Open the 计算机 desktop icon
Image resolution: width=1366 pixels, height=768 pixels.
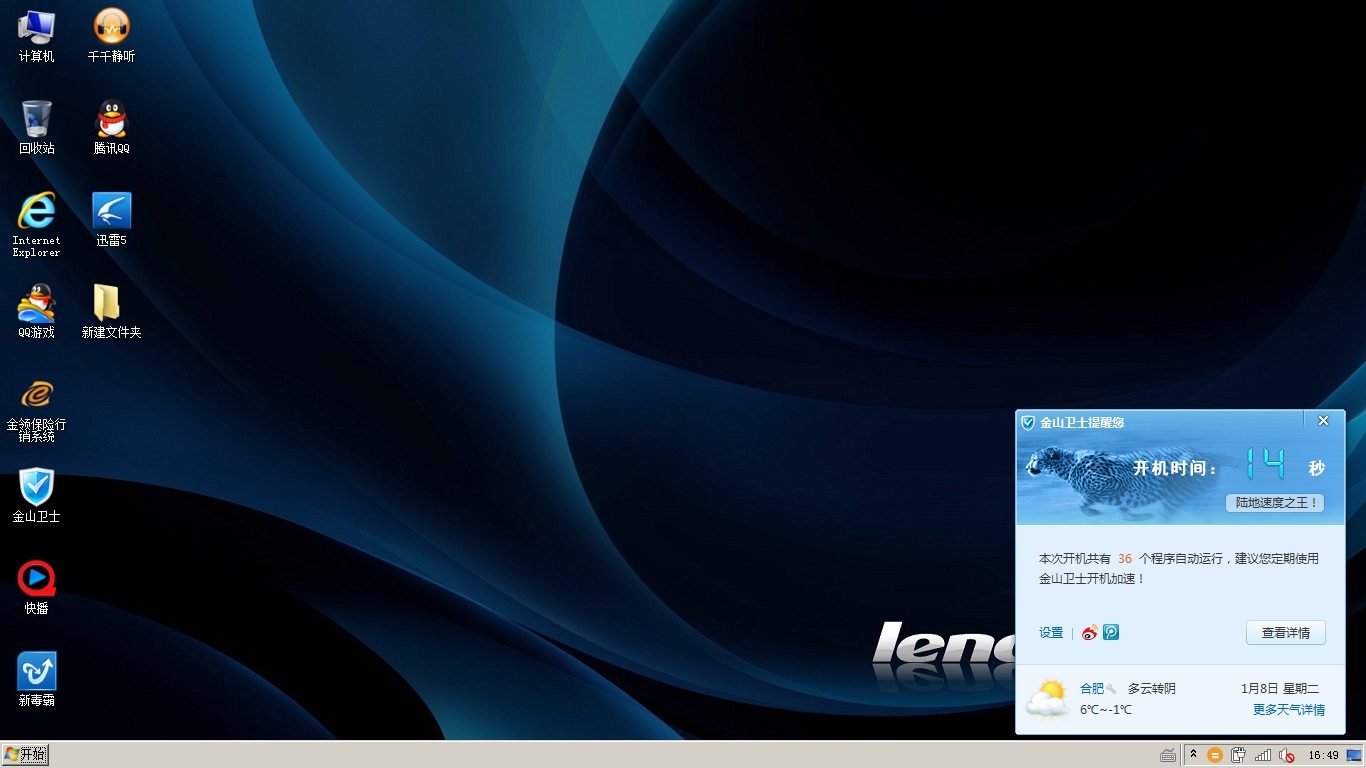37,36
